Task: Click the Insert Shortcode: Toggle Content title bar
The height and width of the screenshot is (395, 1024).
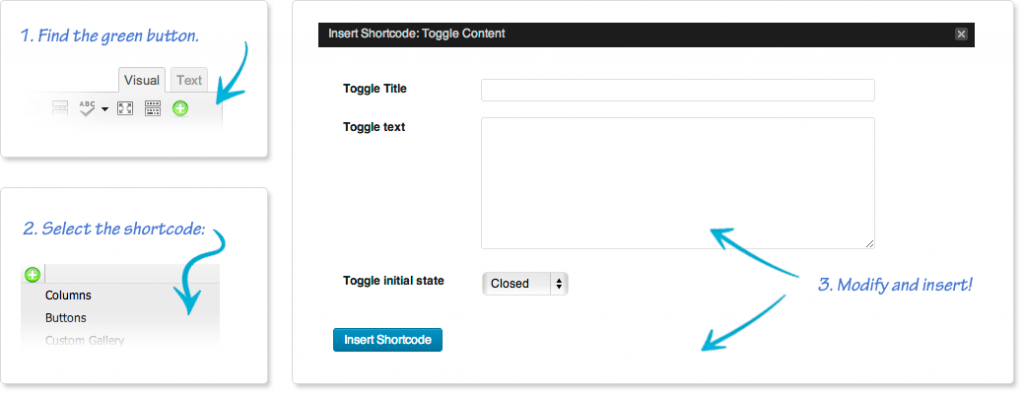Action: coord(646,34)
